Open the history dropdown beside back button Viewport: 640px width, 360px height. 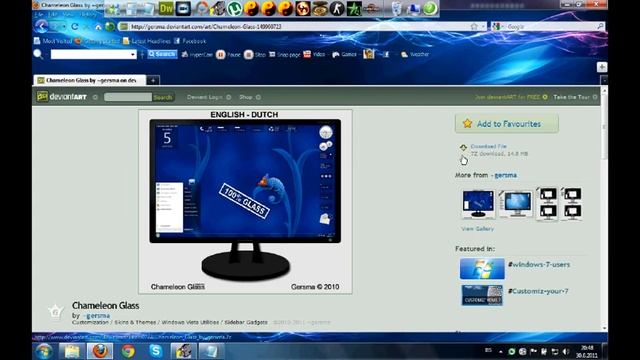point(64,27)
